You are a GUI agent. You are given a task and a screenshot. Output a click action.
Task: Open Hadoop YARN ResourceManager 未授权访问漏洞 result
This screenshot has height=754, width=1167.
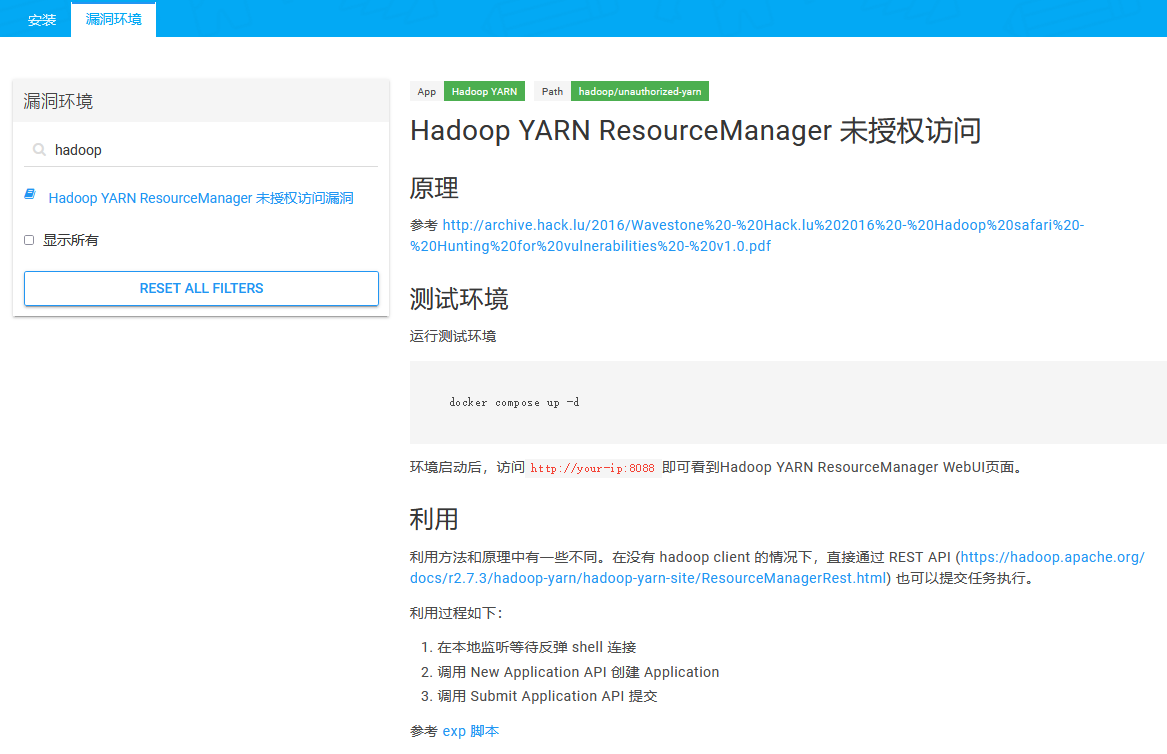coord(201,198)
